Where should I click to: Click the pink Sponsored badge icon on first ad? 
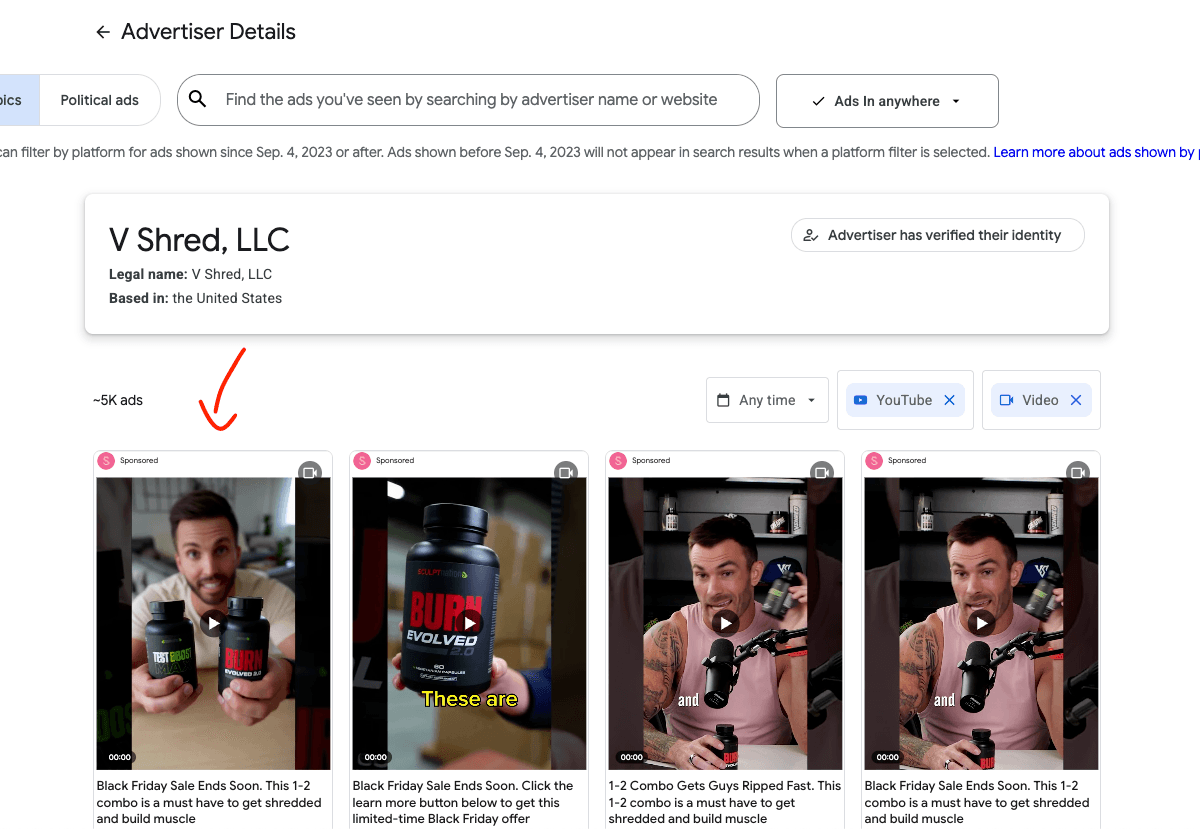pos(106,460)
